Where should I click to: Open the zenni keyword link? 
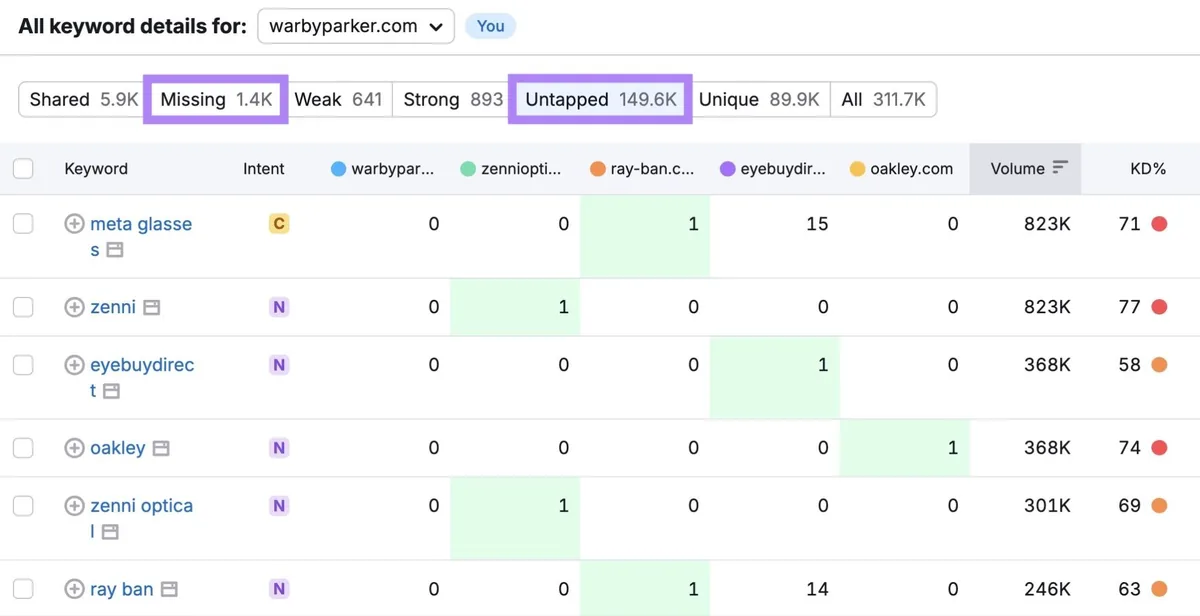pos(113,307)
